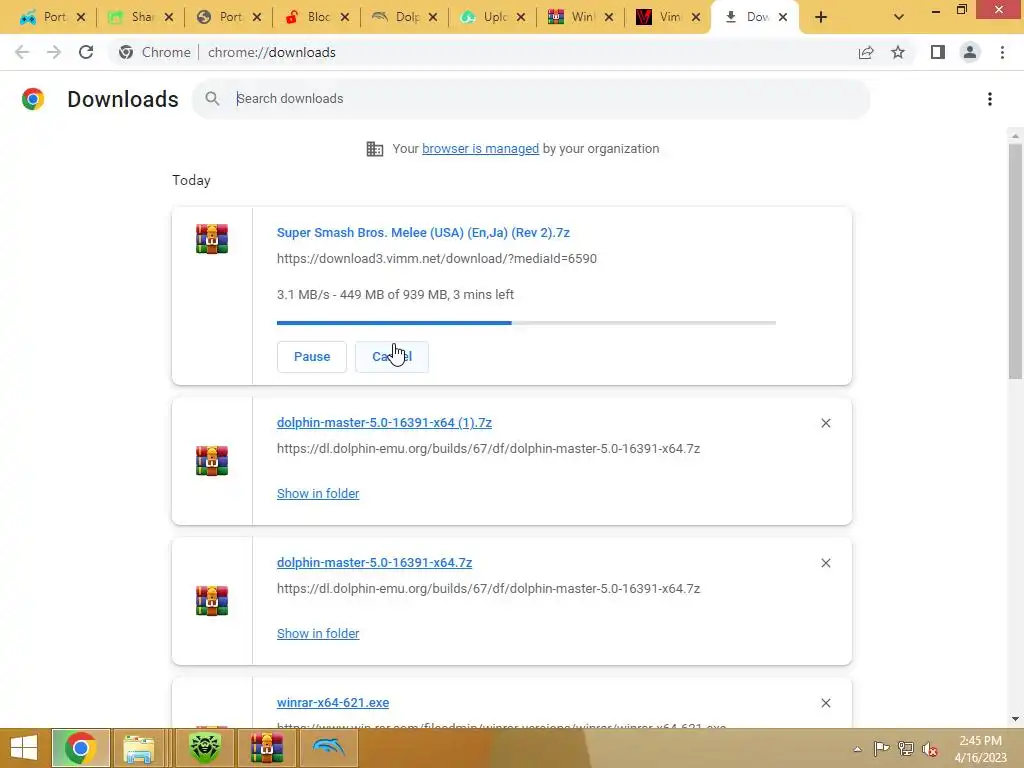The width and height of the screenshot is (1024, 768).
Task: Remove dolphin-master-5.0-16391-x64.7z from list
Action: tap(826, 563)
